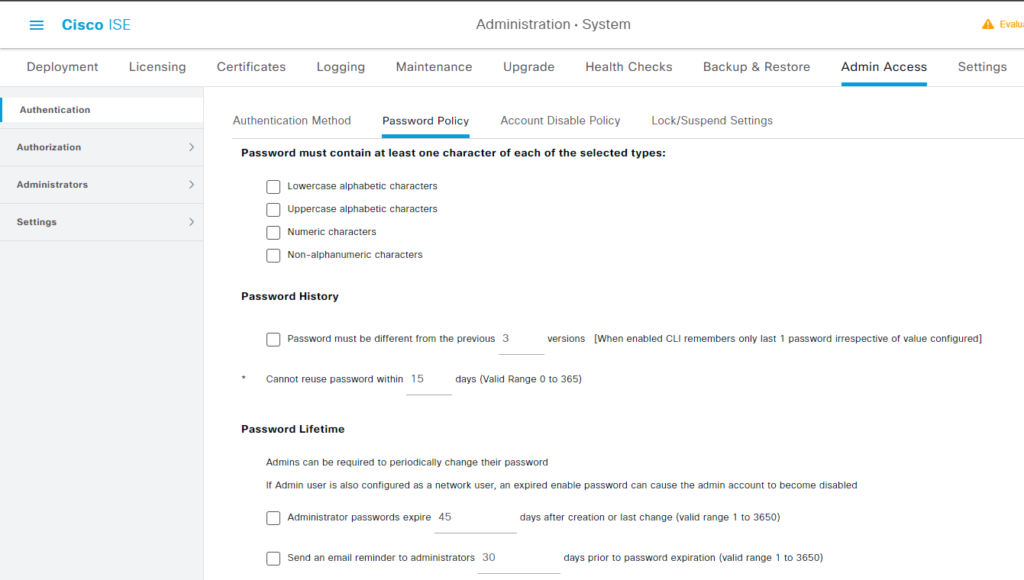Enable password history previous versions checkbox
Viewport: 1024px width, 580px height.
click(x=273, y=339)
